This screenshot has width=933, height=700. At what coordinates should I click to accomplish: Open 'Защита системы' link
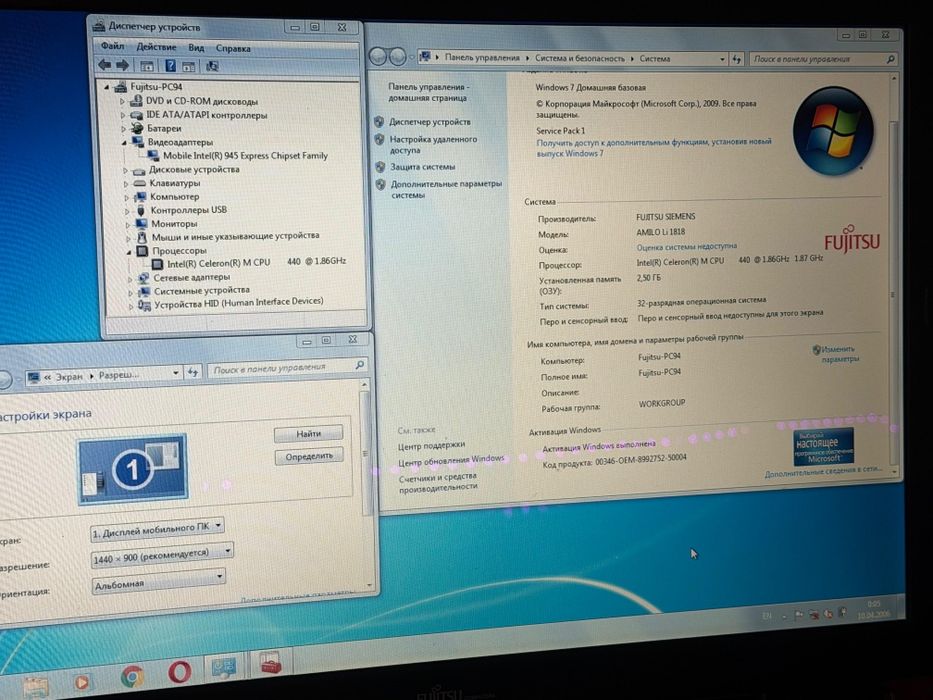(x=422, y=167)
